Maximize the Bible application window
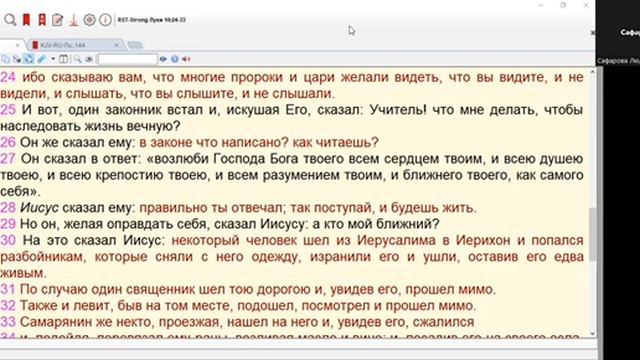The height and width of the screenshot is (360, 640). (563, 5)
